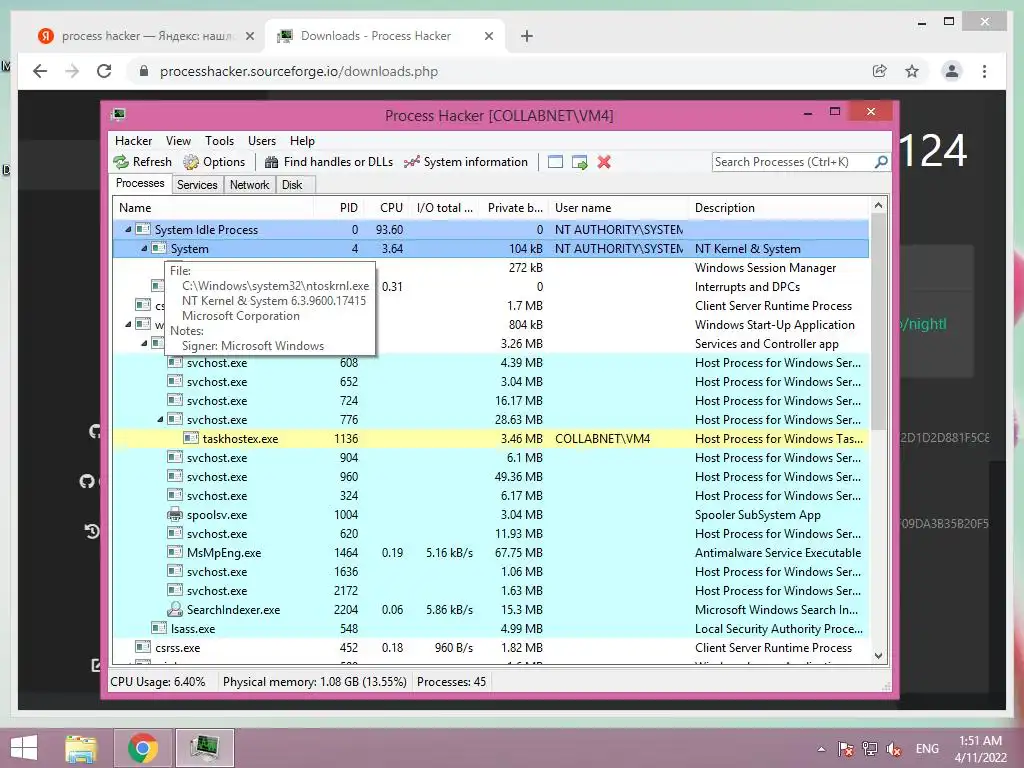This screenshot has height=768, width=1024.
Task: Click process list scrollbar down arrow
Action: [x=878, y=656]
